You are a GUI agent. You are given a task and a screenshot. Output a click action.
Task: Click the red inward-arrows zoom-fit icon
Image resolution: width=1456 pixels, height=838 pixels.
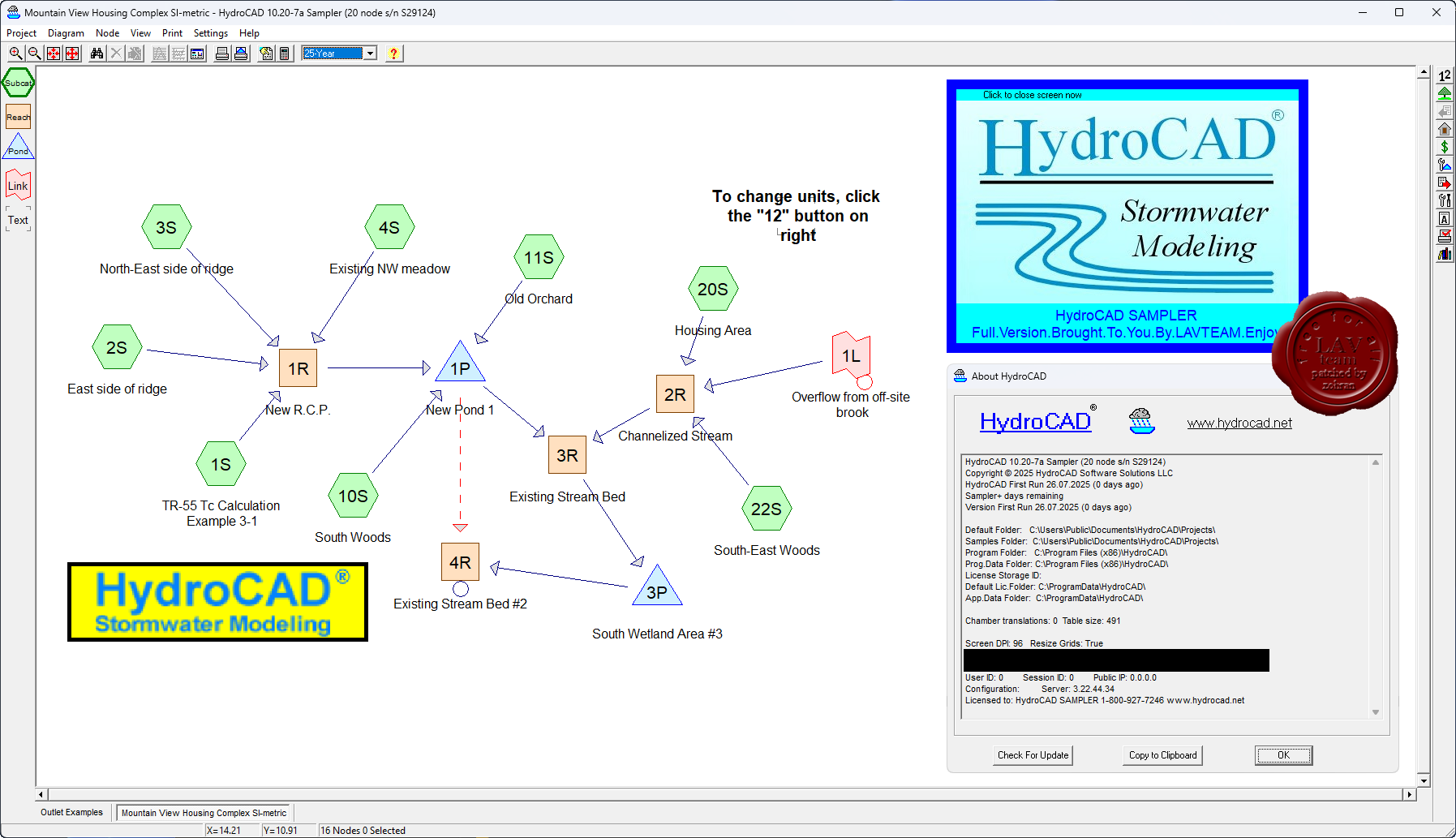point(54,54)
